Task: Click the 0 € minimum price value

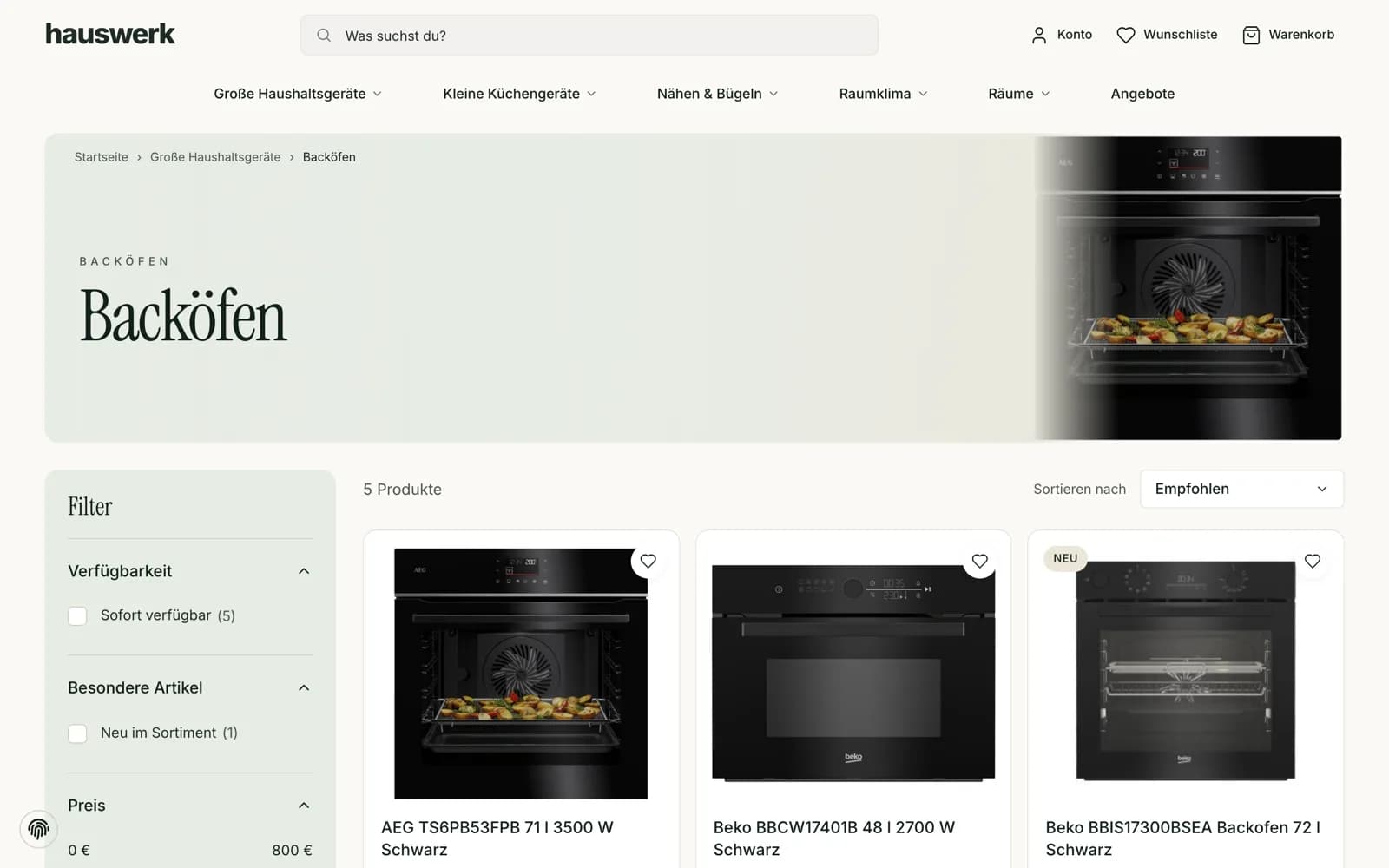Action: [x=79, y=851]
